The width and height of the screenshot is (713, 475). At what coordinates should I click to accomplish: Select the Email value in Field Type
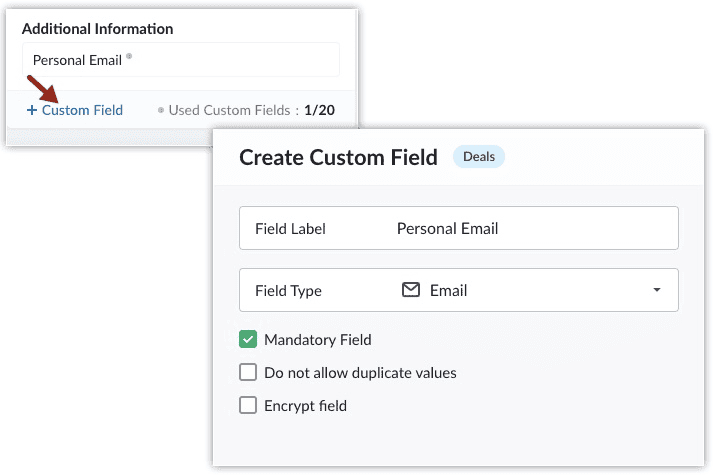448,290
